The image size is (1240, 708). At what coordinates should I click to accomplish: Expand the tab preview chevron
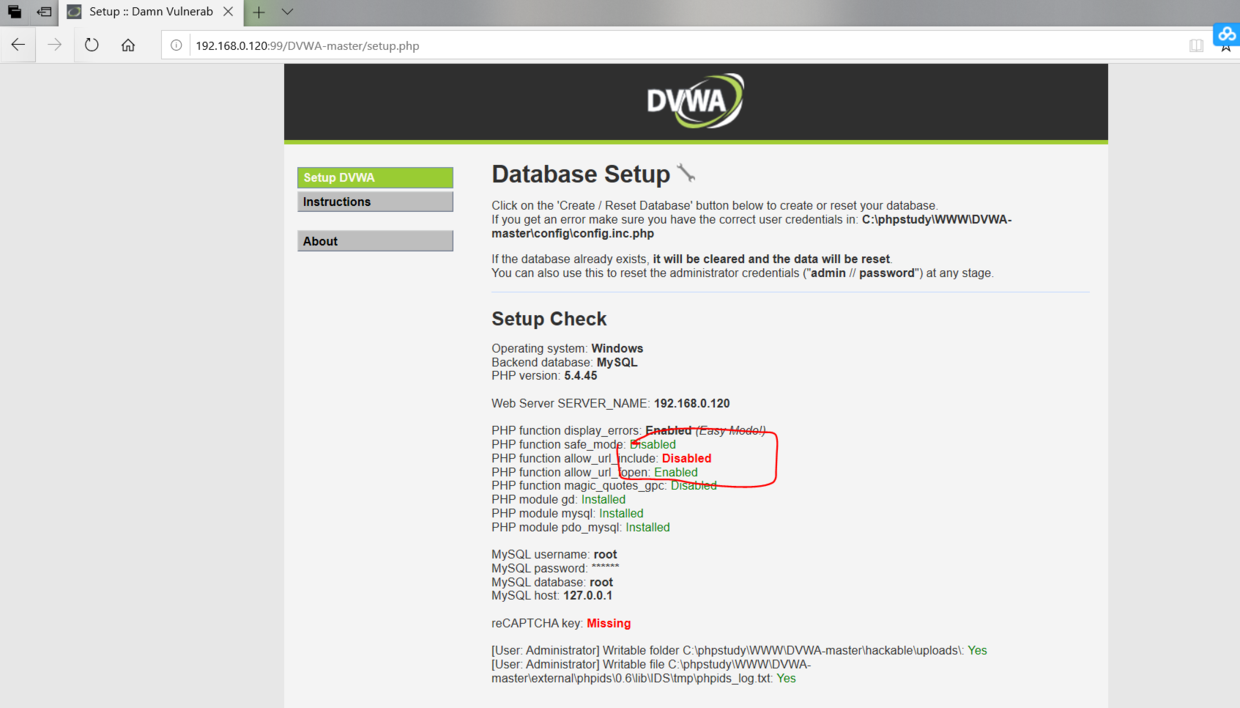287,12
